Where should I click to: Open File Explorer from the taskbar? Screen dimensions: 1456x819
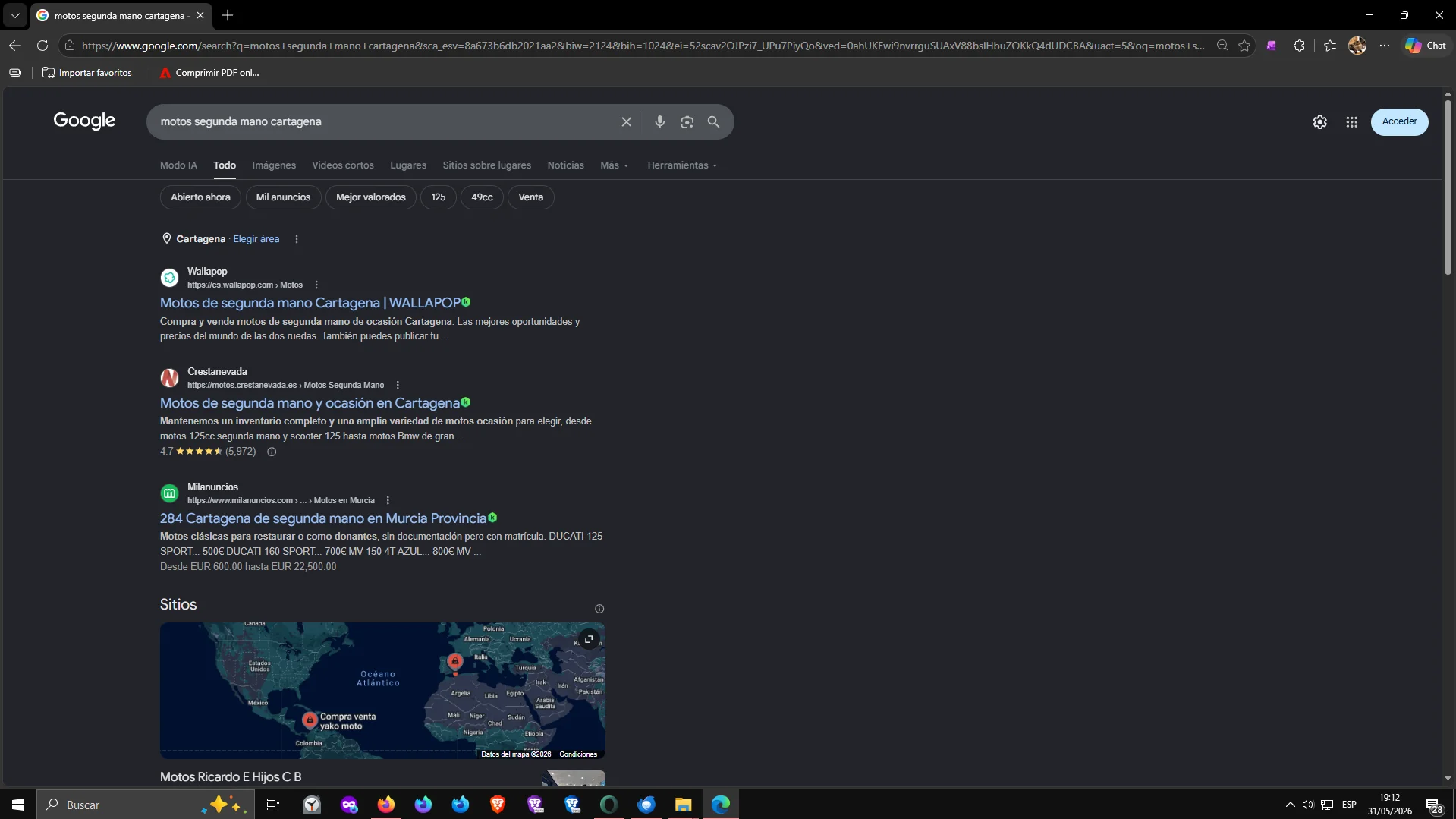pyautogui.click(x=683, y=805)
